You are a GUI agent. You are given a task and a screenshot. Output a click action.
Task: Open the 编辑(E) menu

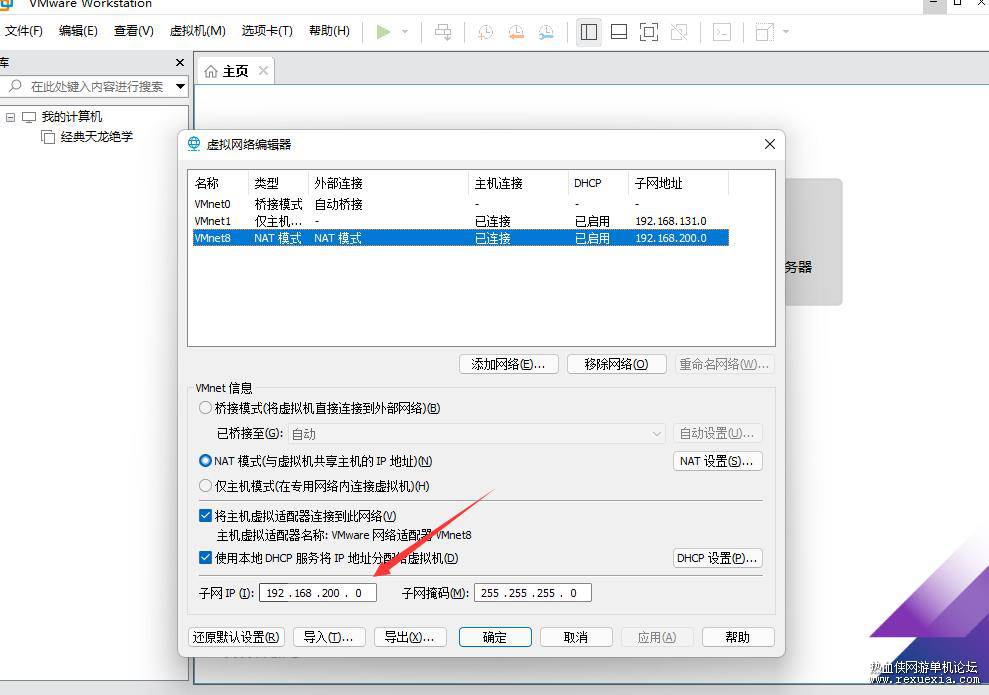coord(78,31)
